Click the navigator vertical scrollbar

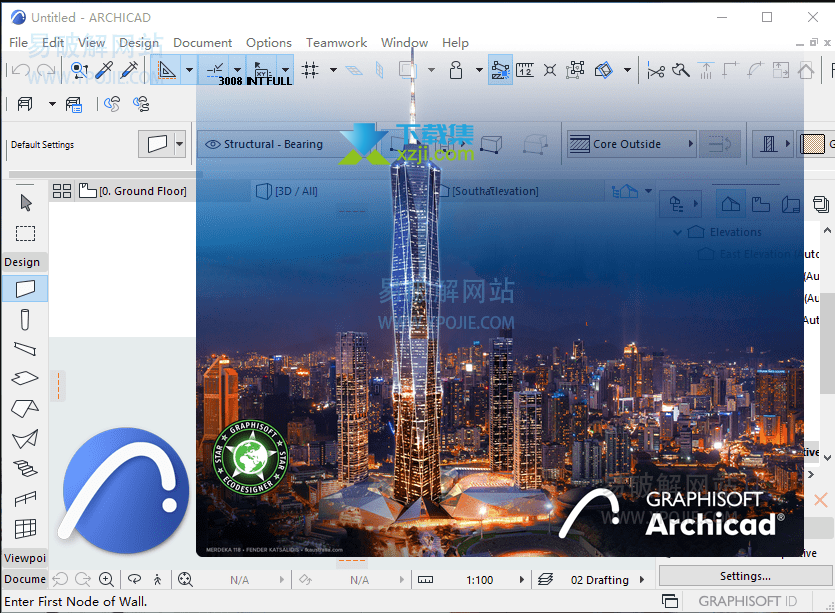[826, 344]
